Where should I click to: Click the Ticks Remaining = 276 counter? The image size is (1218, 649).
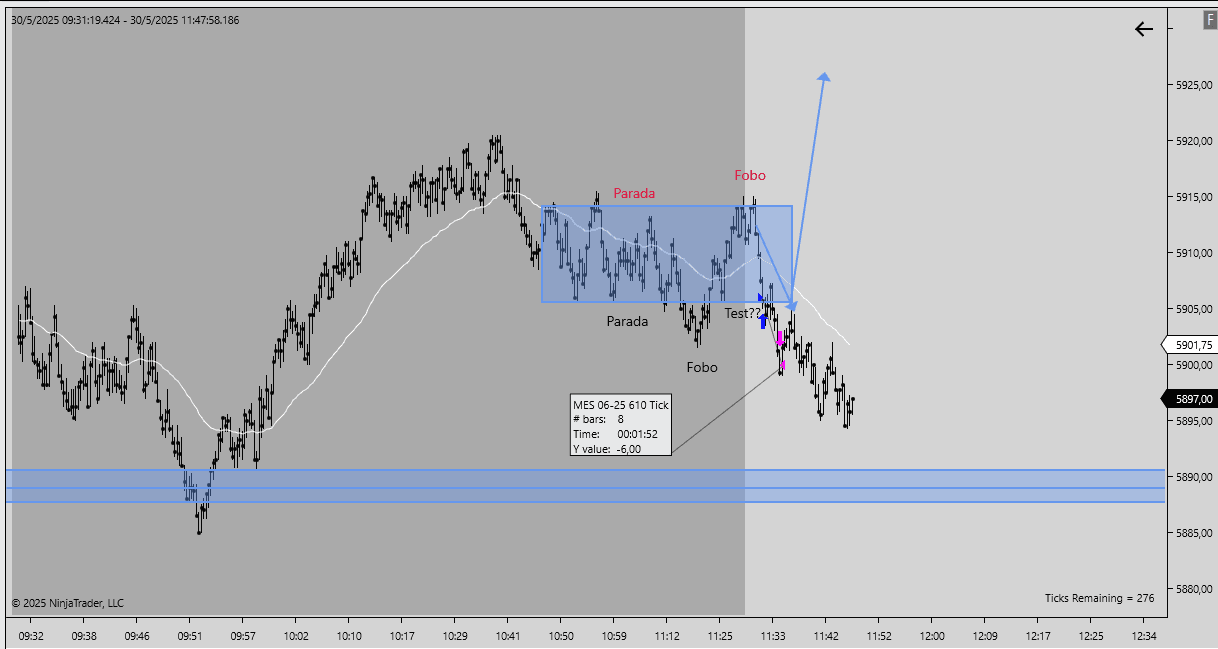[x=1099, y=598]
